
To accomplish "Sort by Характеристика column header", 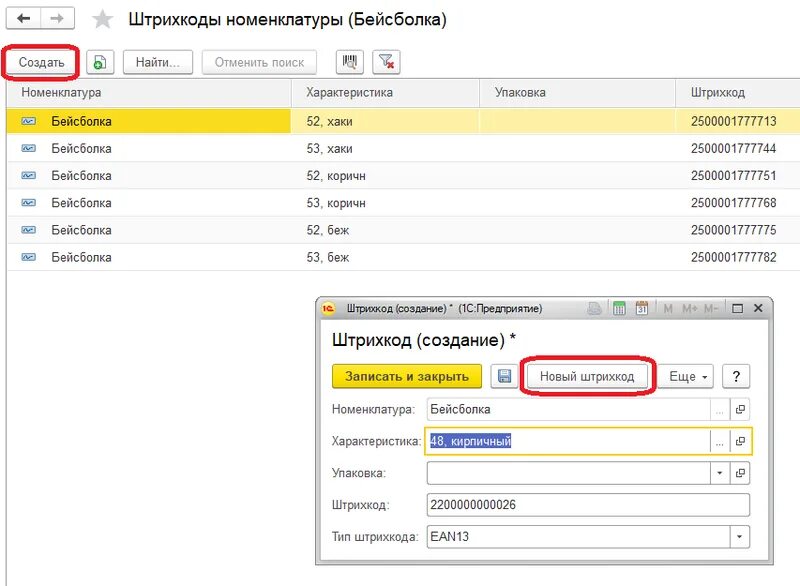I will tap(385, 92).
